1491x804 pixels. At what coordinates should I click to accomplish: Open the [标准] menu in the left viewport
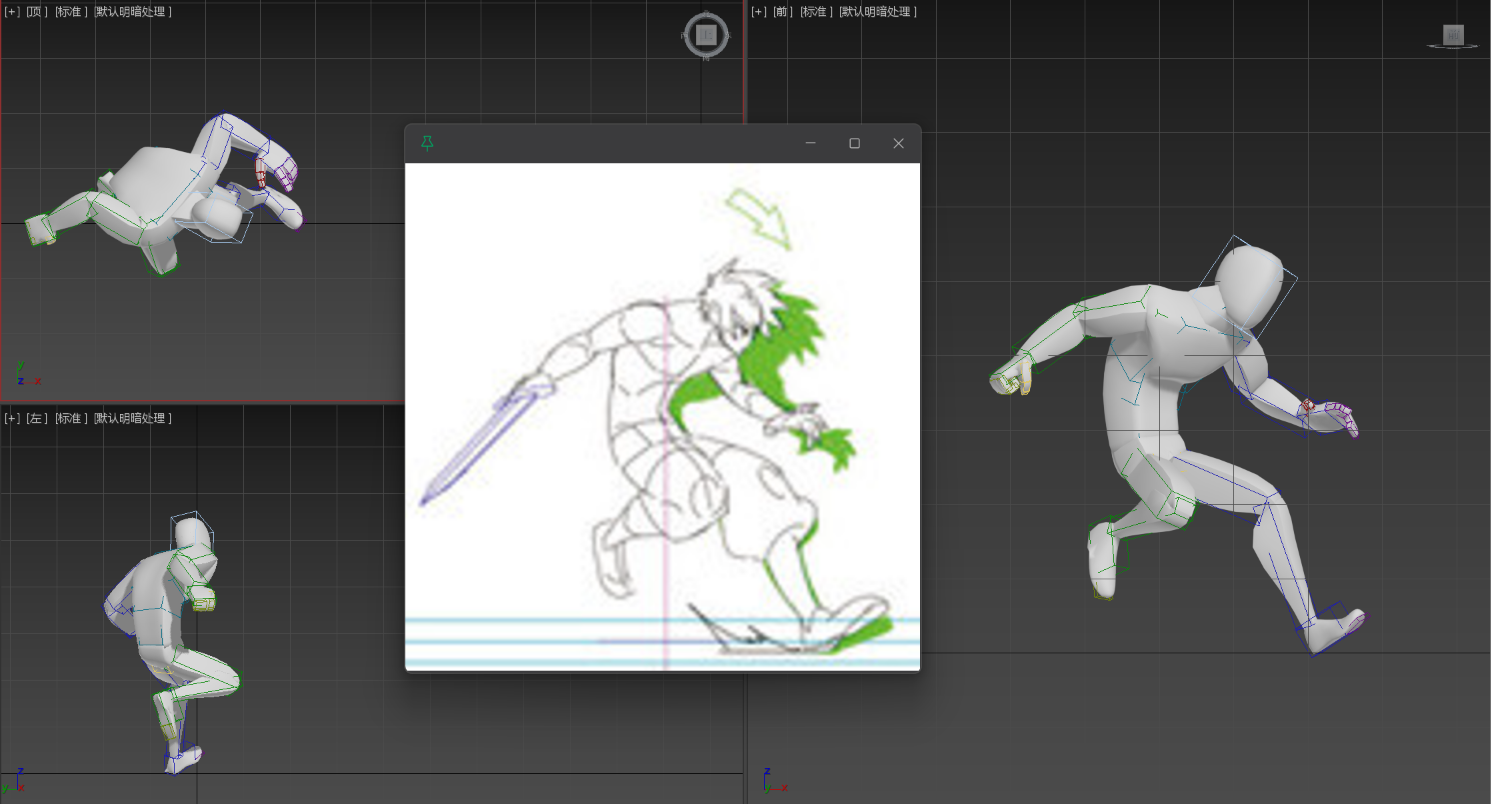(71, 418)
